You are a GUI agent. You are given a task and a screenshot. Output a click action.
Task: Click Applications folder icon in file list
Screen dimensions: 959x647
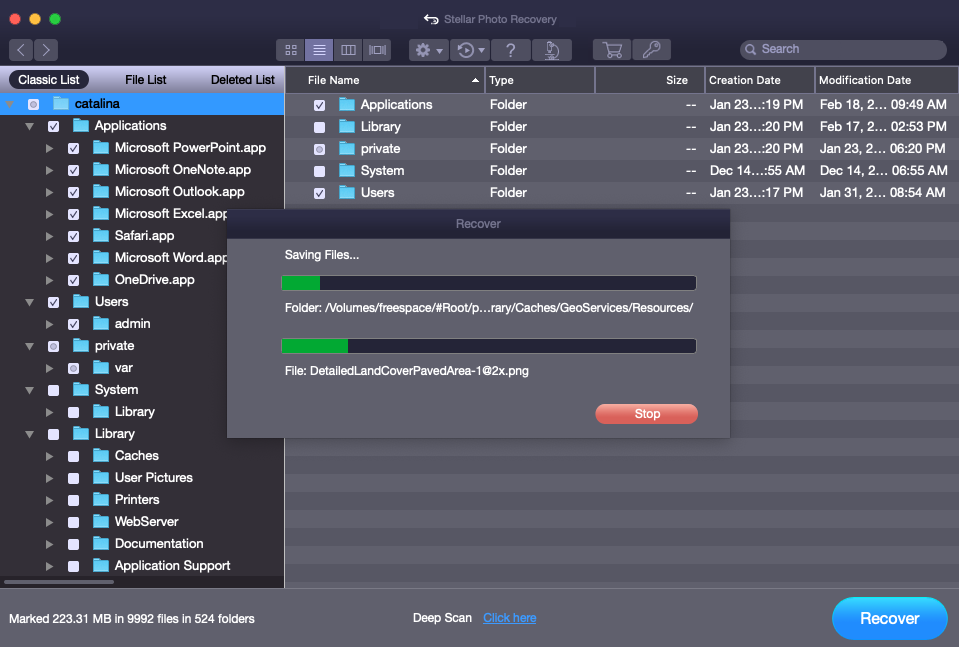coord(347,105)
